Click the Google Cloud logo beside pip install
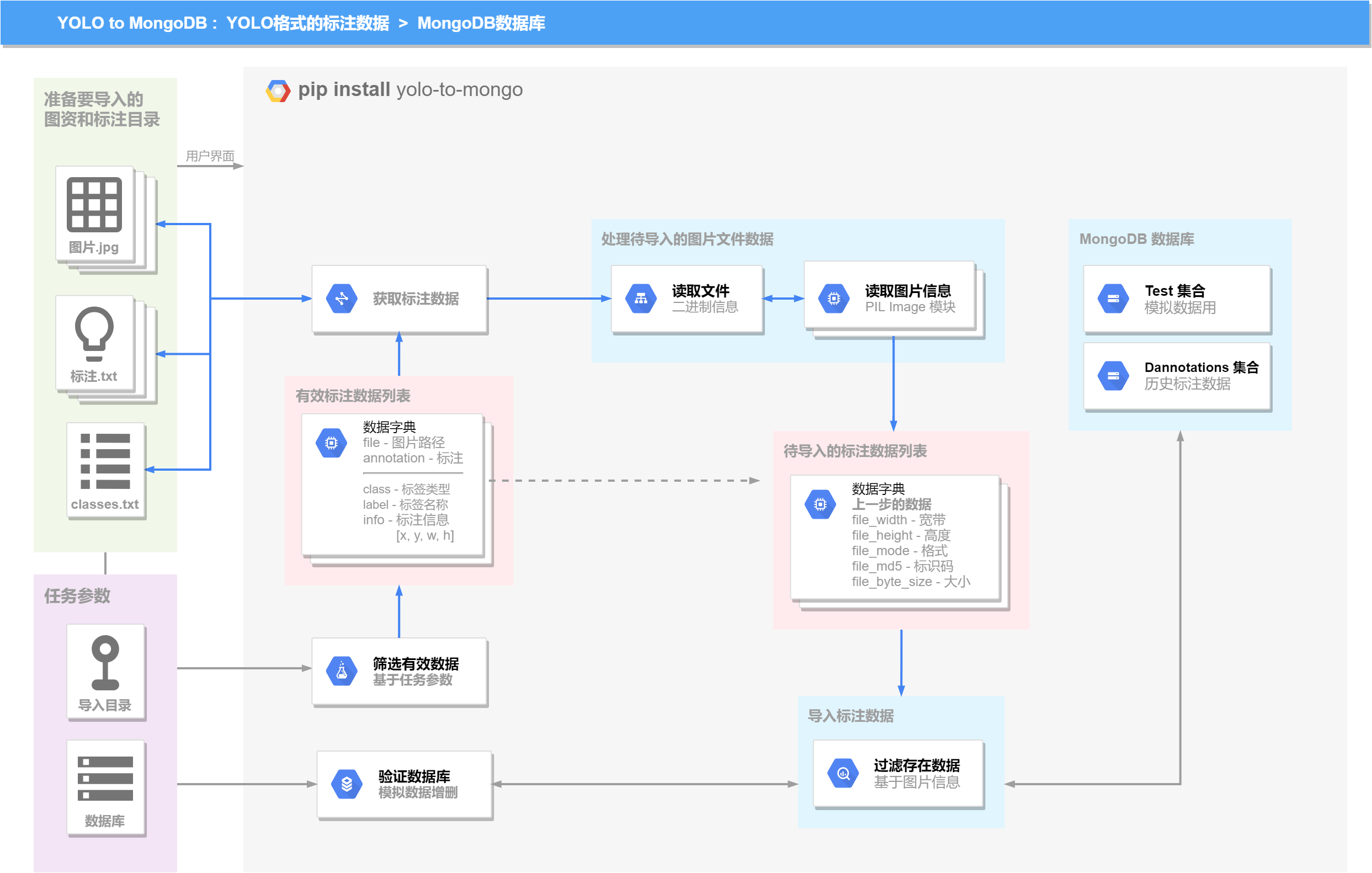Viewport: 1372px width, 873px height. click(x=278, y=91)
